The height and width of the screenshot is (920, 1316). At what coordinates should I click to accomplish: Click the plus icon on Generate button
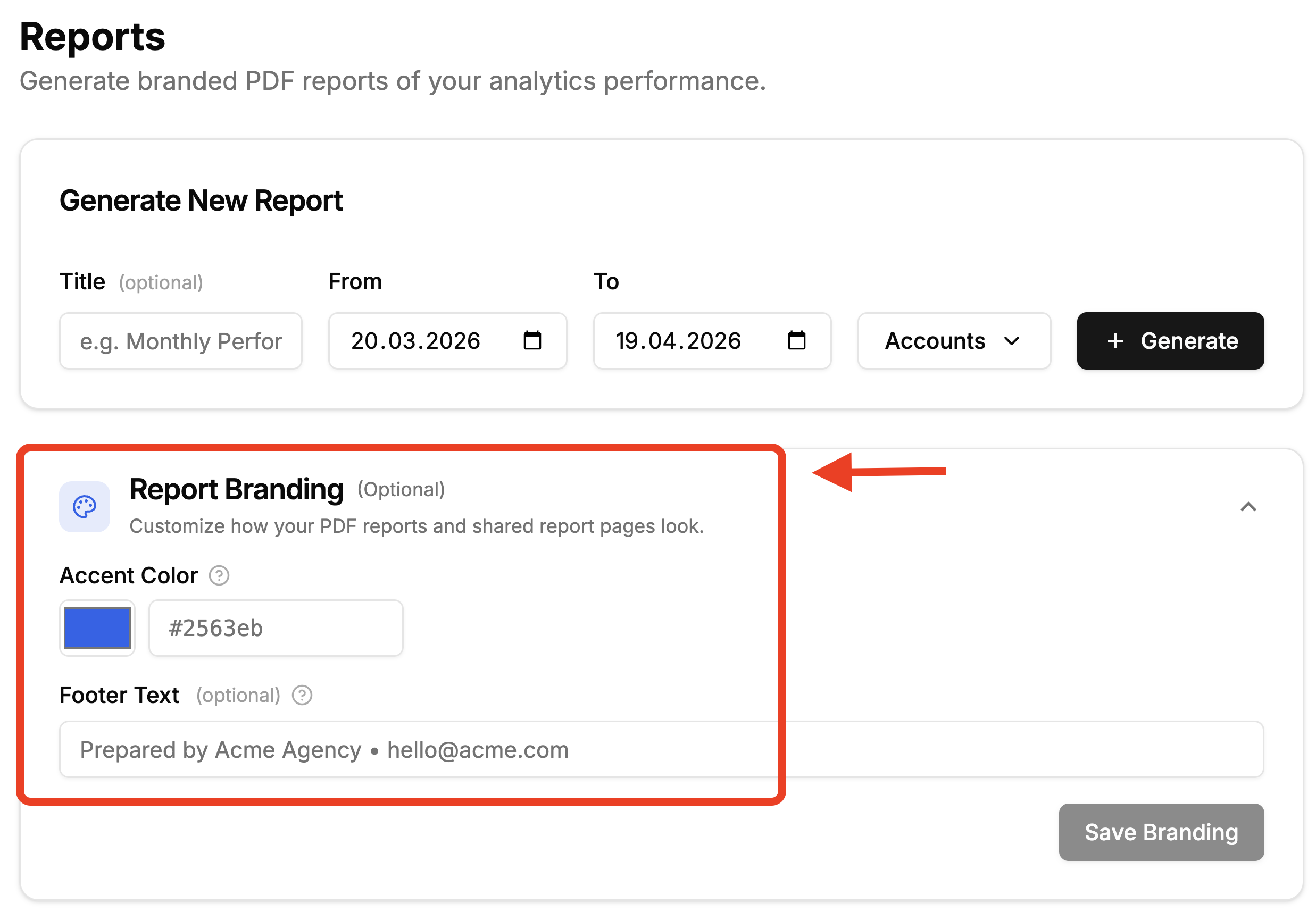click(x=1115, y=341)
